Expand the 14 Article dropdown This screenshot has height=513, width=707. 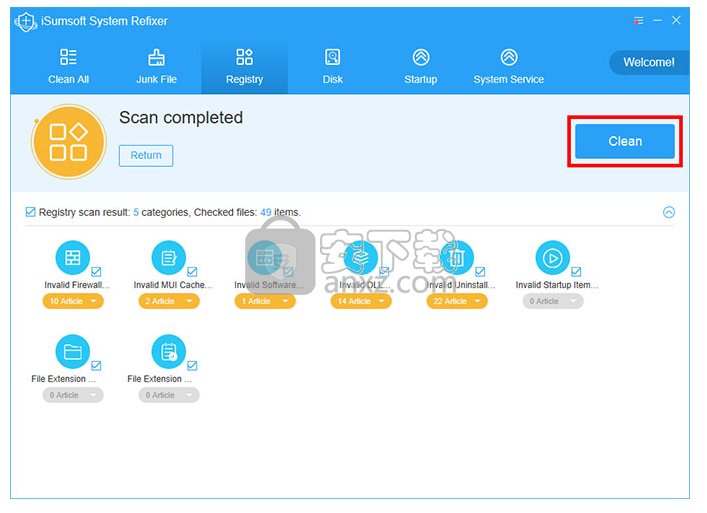click(361, 301)
